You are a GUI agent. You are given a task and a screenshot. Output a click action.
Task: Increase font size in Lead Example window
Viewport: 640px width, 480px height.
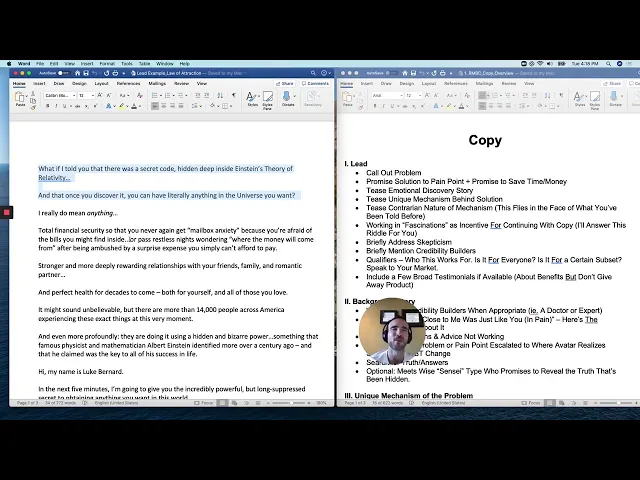(x=100, y=95)
